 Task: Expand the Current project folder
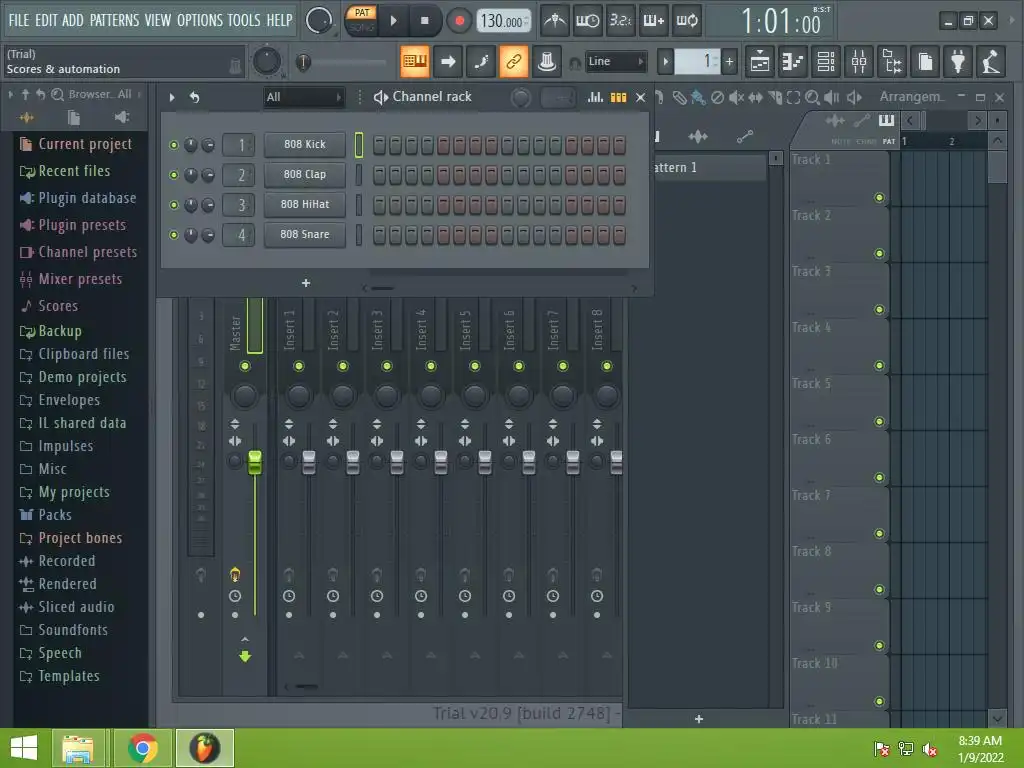76,144
